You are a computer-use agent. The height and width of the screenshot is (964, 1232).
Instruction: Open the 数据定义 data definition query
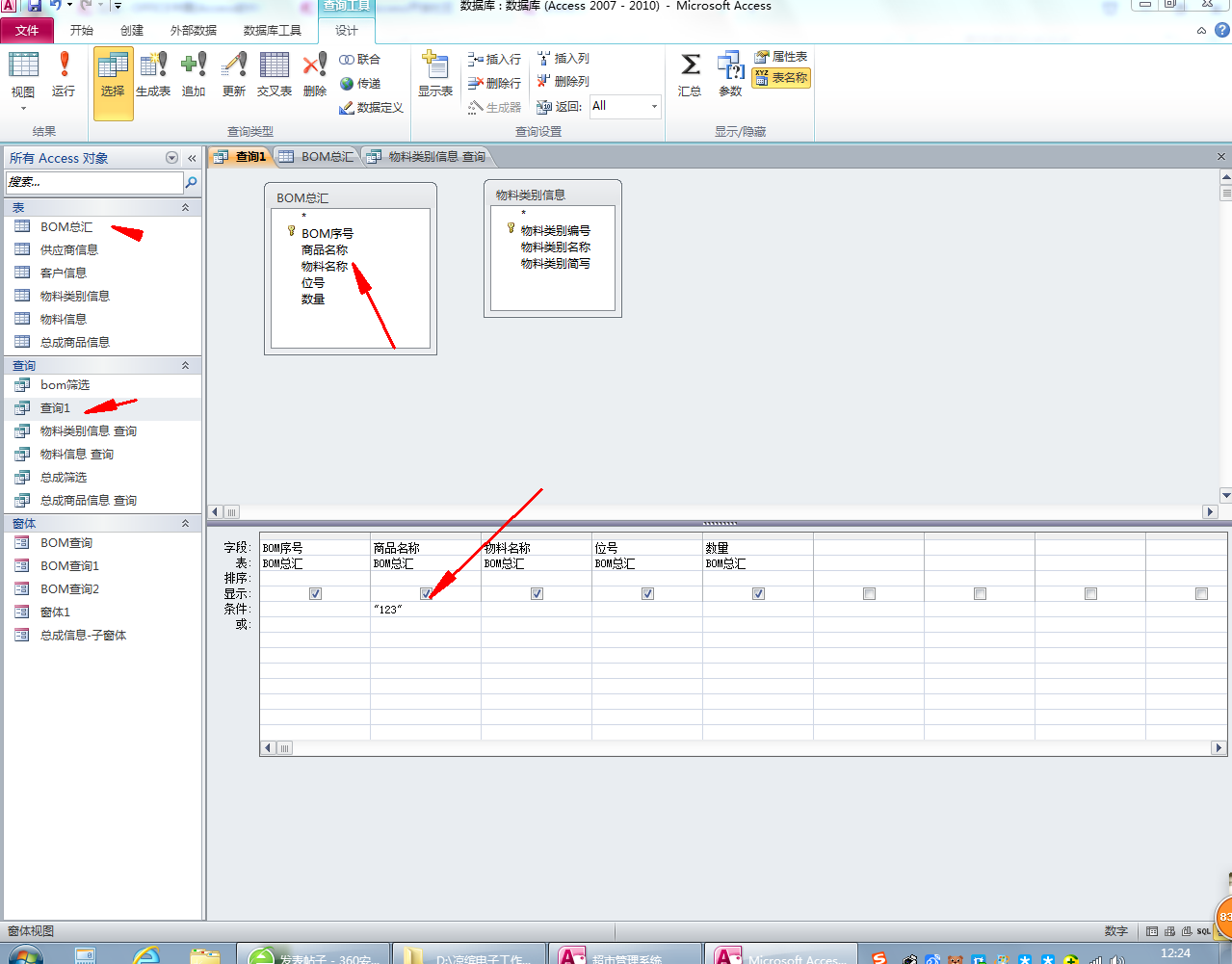371,108
